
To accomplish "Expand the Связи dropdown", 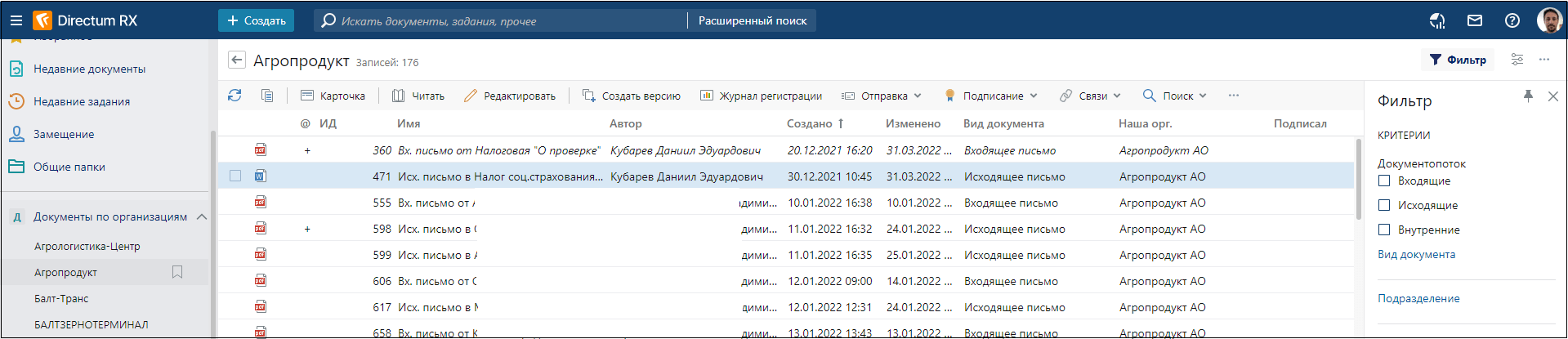I will click(1090, 96).
